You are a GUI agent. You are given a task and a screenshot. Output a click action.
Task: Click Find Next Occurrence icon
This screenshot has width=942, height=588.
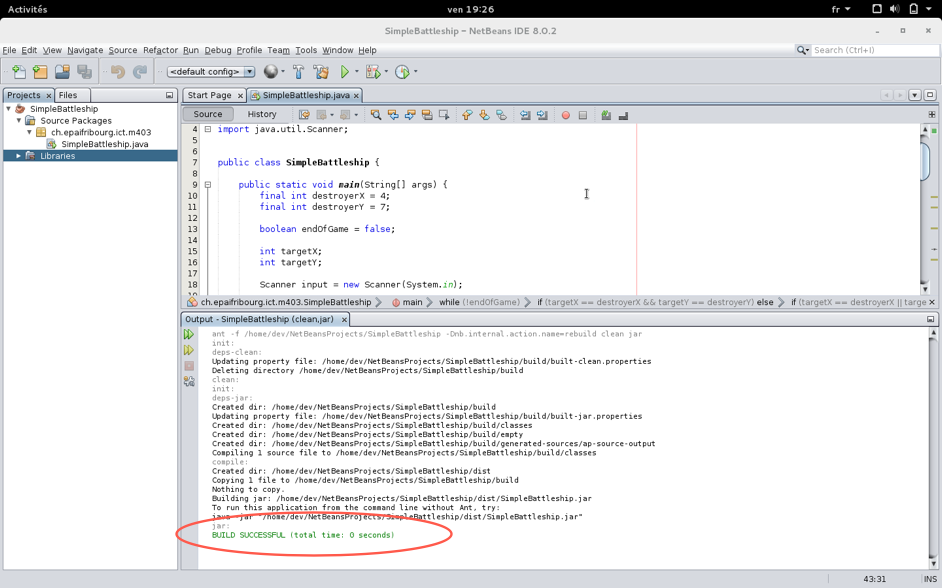(x=410, y=115)
